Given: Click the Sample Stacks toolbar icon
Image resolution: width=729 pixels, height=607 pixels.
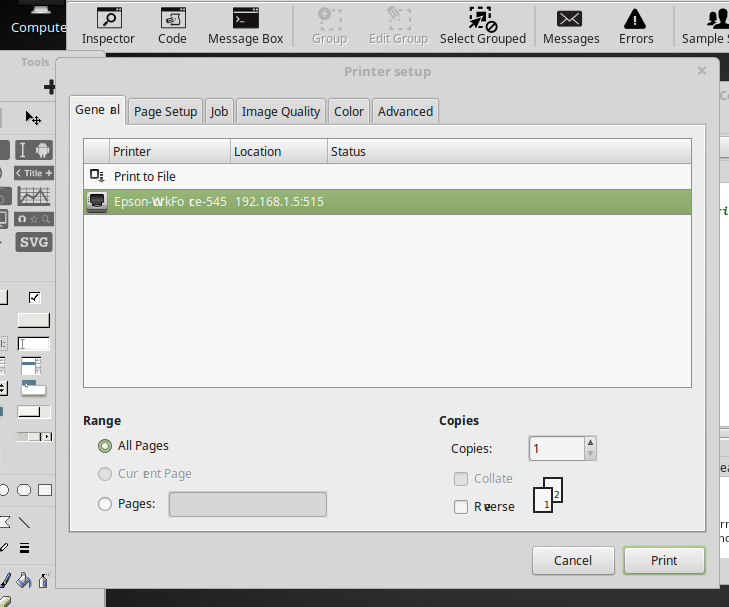Looking at the screenshot, I should (x=705, y=26).
